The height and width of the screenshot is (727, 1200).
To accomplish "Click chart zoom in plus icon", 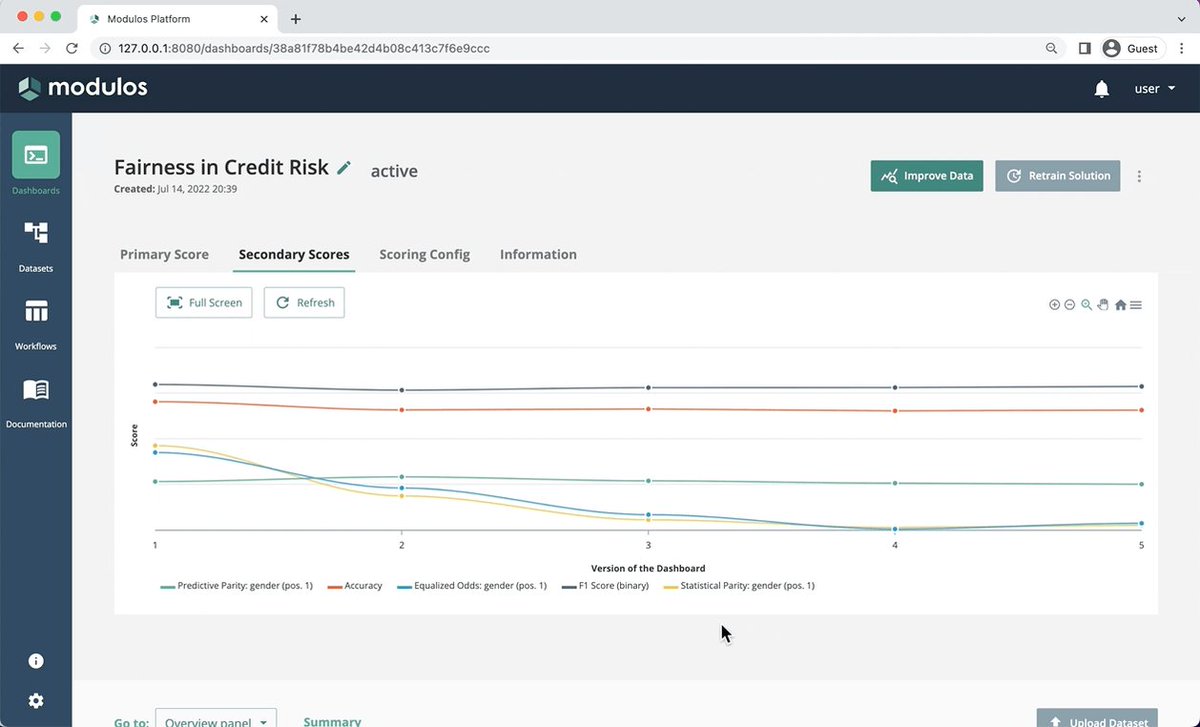I will point(1054,305).
